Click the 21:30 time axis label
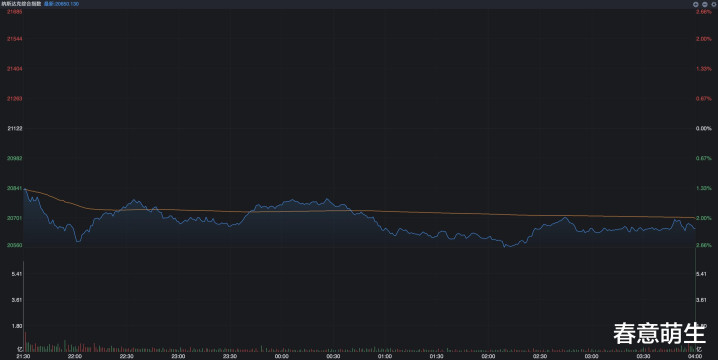 (x=23, y=356)
